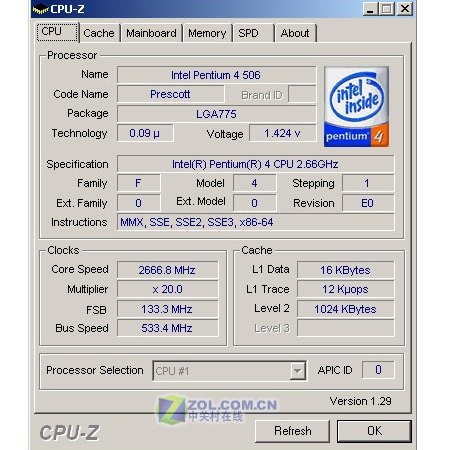Viewport: 450px width, 450px height.
Task: Click the FSB value 133.3 MHz
Action: (167, 309)
